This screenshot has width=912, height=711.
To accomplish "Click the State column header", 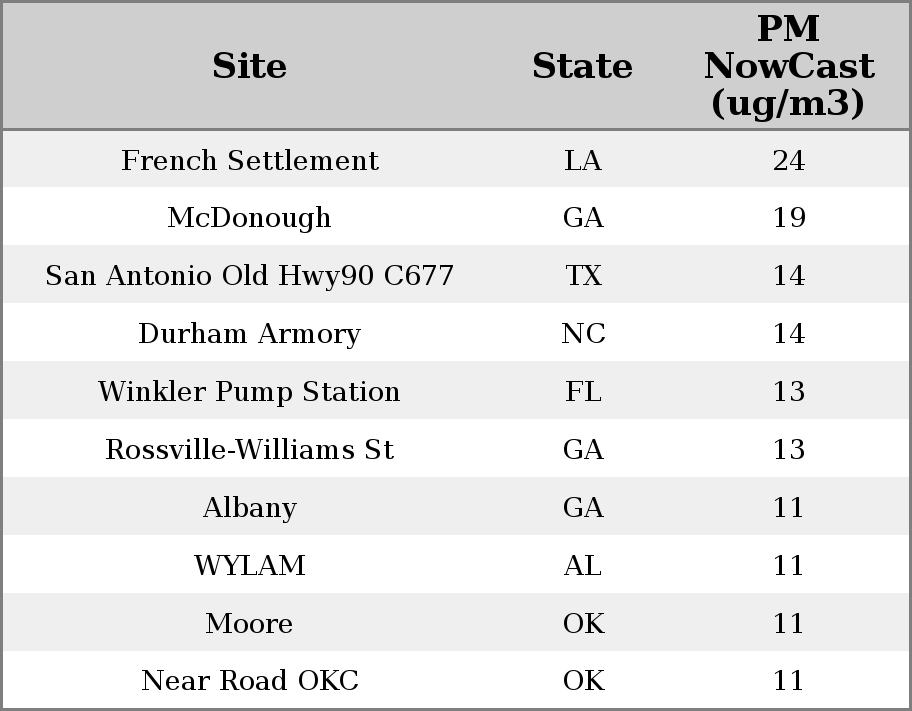I will click(582, 66).
